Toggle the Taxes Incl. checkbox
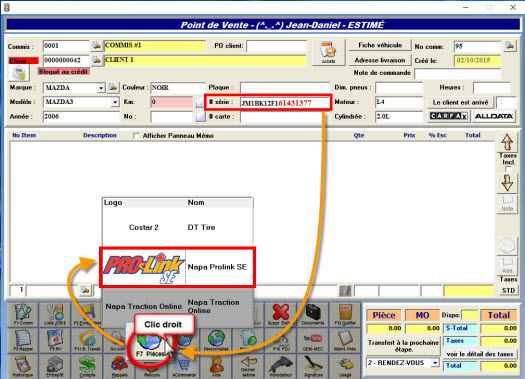 point(508,169)
